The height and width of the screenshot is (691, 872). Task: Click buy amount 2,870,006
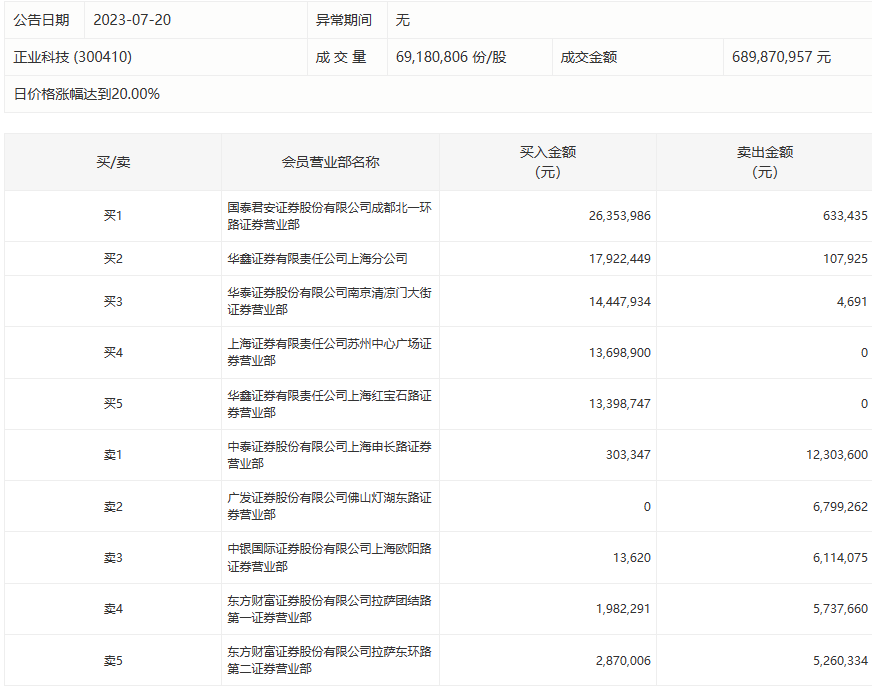click(623, 660)
